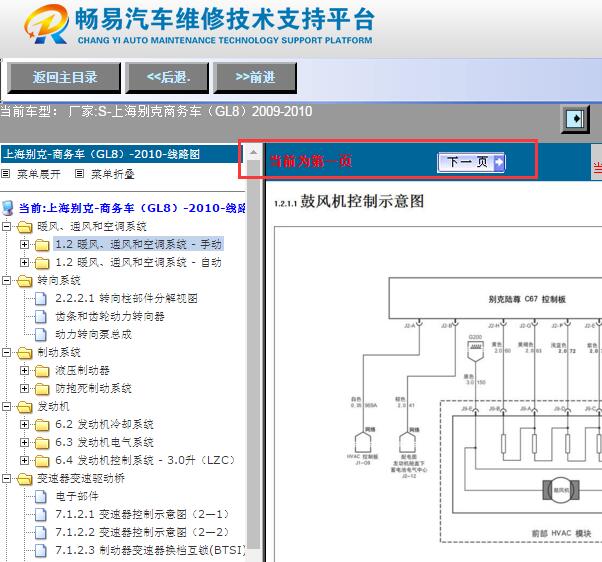The height and width of the screenshot is (562, 602).
Task: Go back with the <<后退 button
Action: point(167,78)
